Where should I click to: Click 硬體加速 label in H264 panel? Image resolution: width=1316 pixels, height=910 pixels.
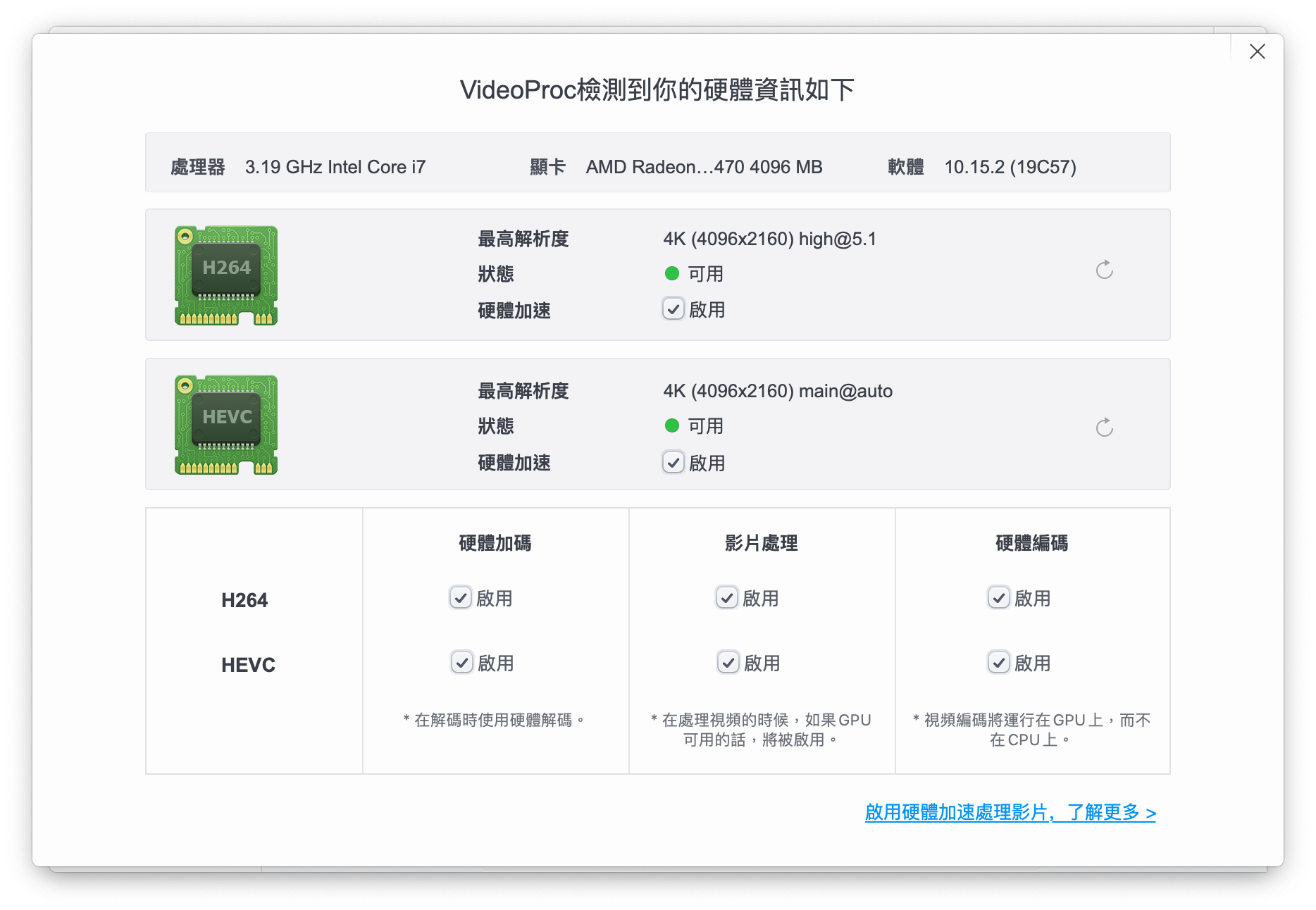coord(514,311)
